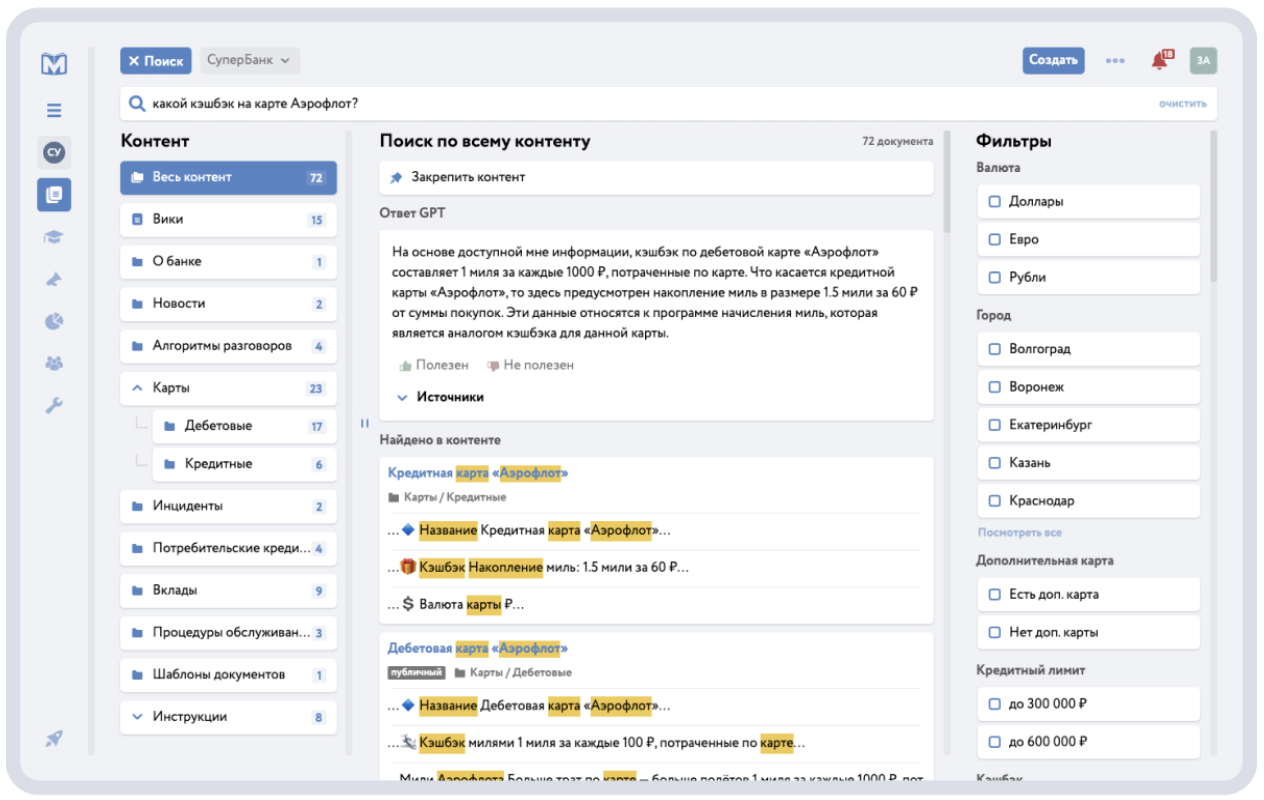The height and width of the screenshot is (800, 1264).
Task: Click the rocket icon at sidebar bottom
Action: pyautogui.click(x=54, y=739)
